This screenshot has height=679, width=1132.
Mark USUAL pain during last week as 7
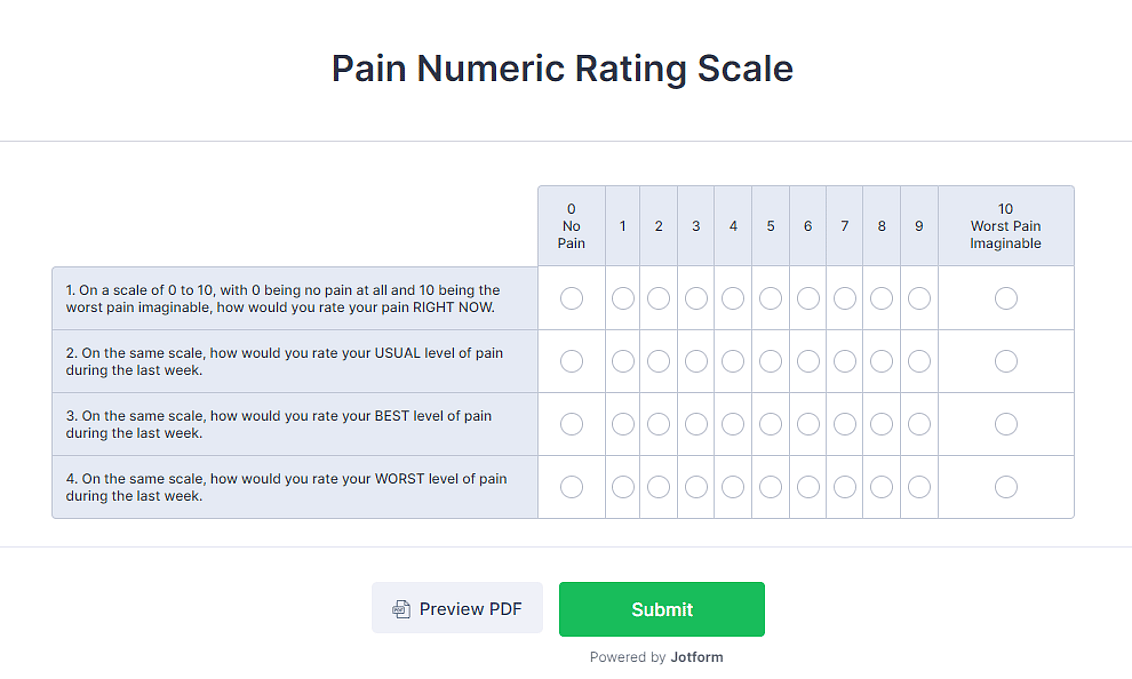pos(844,361)
